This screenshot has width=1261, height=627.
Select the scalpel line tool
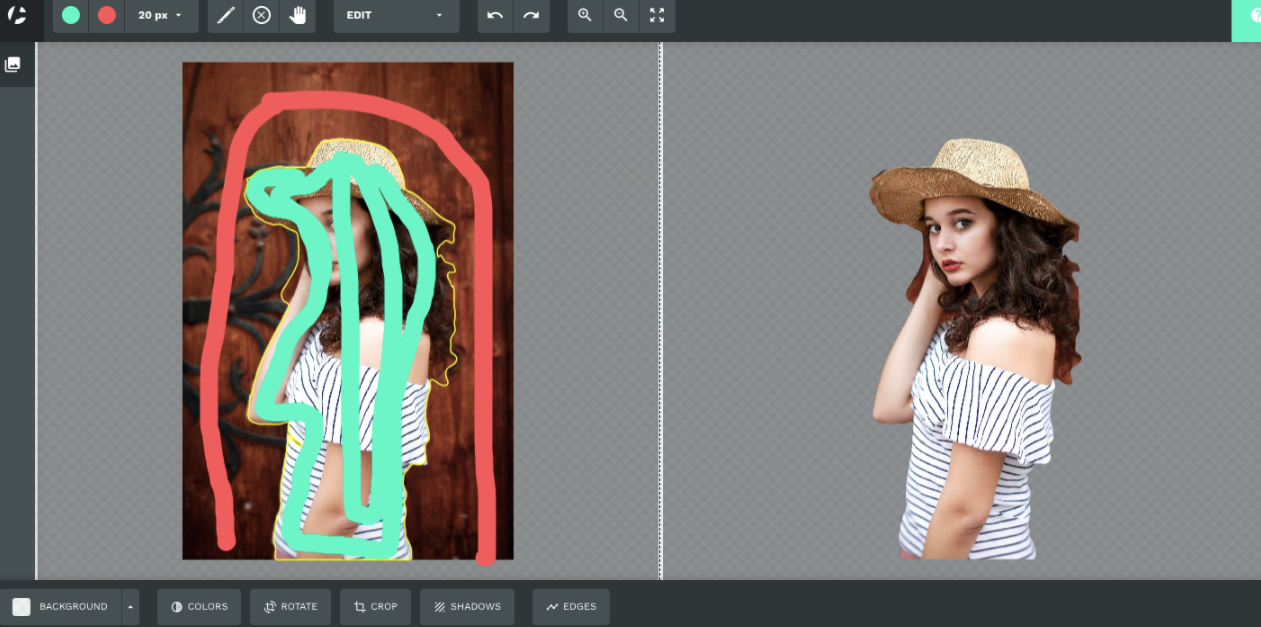[x=226, y=16]
